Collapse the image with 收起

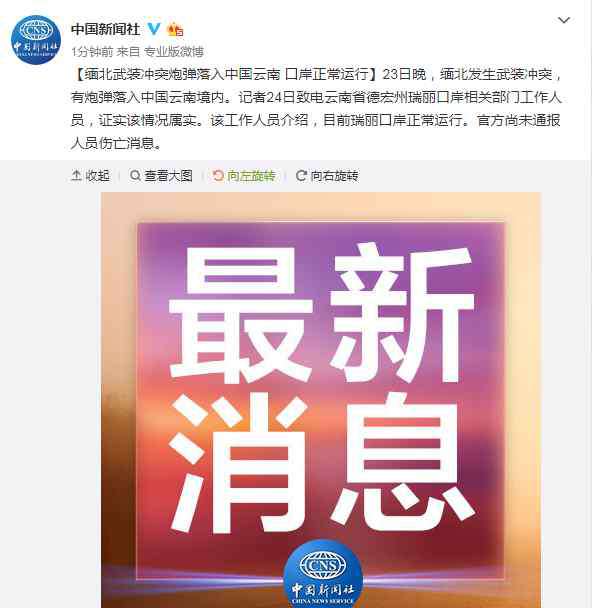[x=90, y=176]
